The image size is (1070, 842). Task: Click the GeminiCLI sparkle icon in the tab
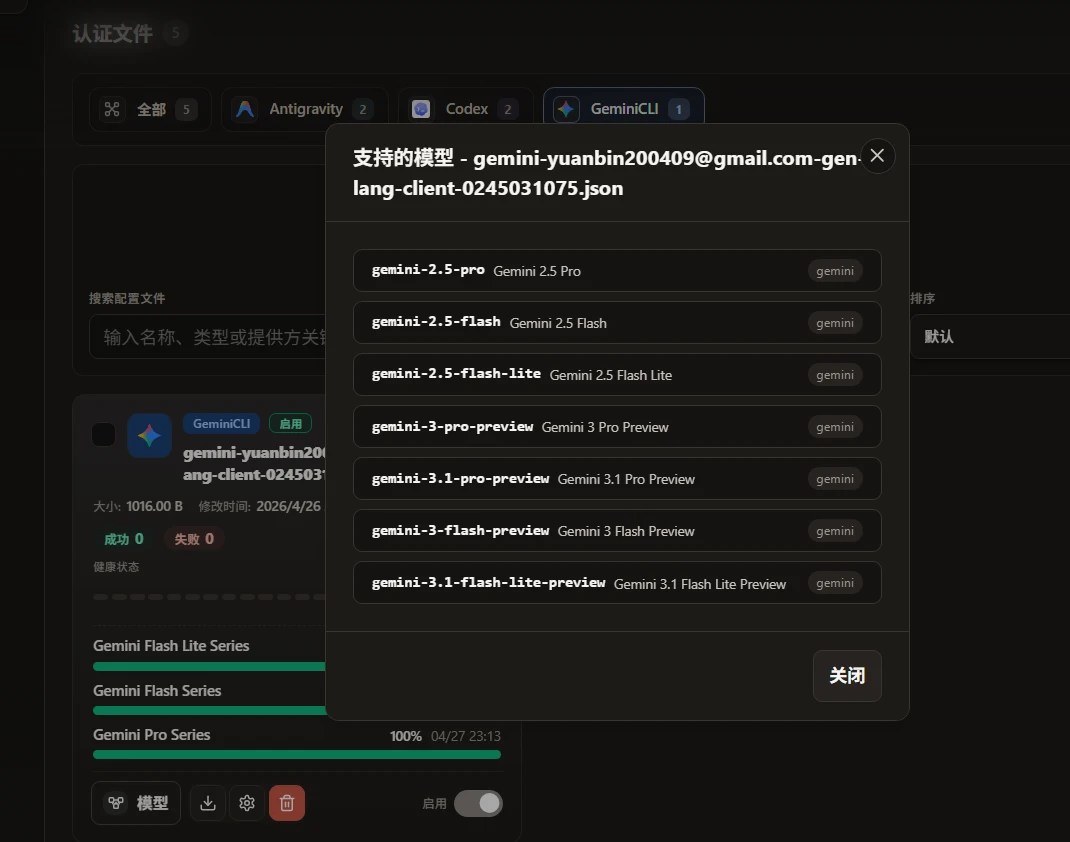pos(566,109)
